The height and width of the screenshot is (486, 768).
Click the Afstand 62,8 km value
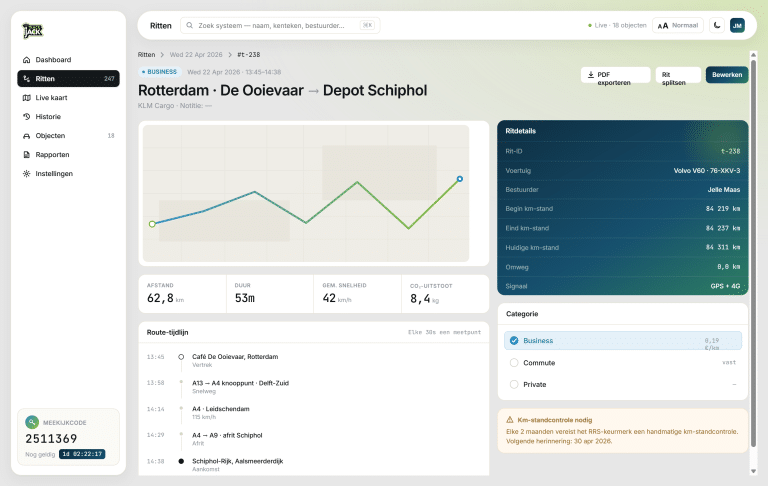(x=165, y=298)
